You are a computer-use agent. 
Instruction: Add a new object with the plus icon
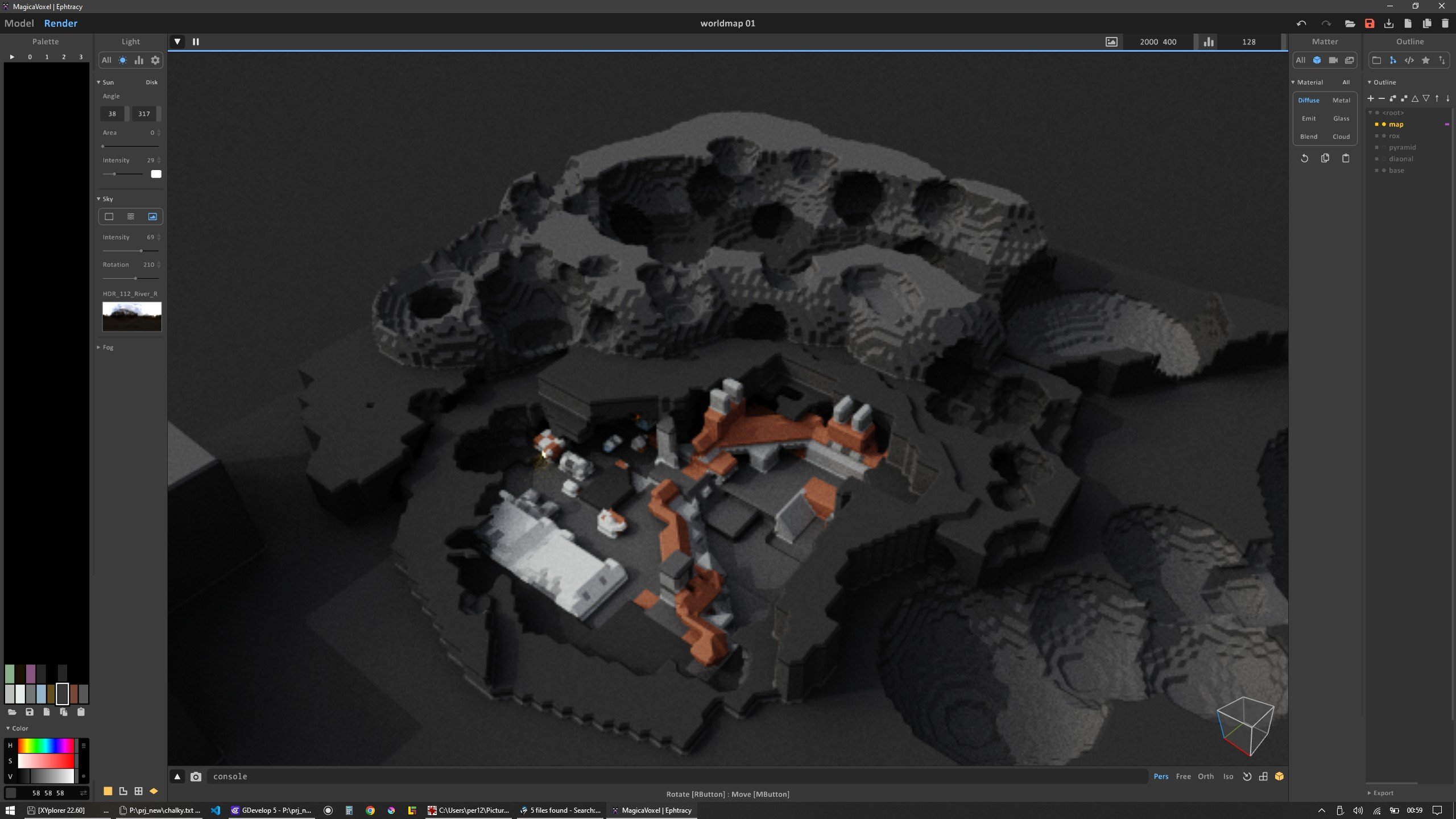(1371, 98)
